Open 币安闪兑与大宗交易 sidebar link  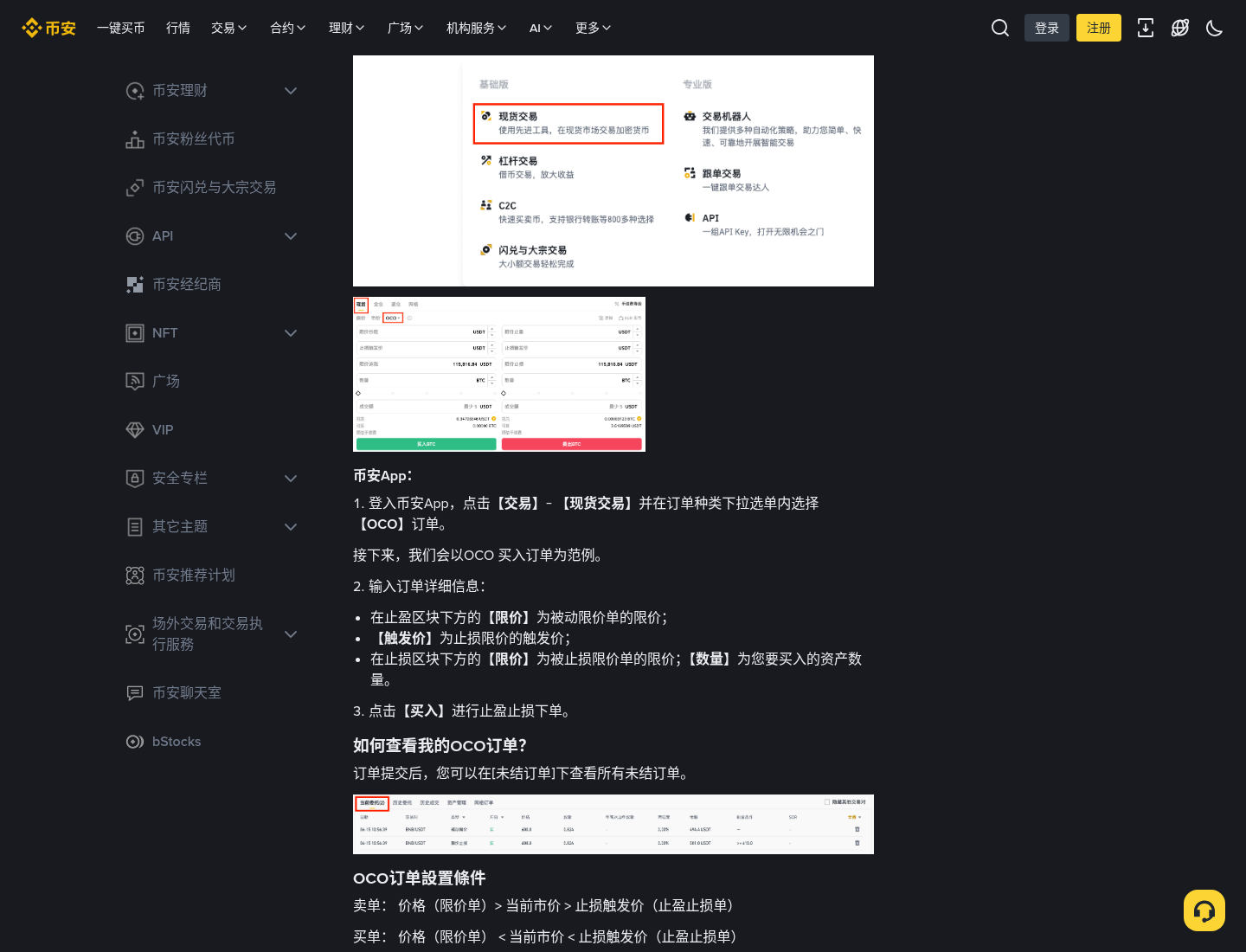tap(215, 188)
